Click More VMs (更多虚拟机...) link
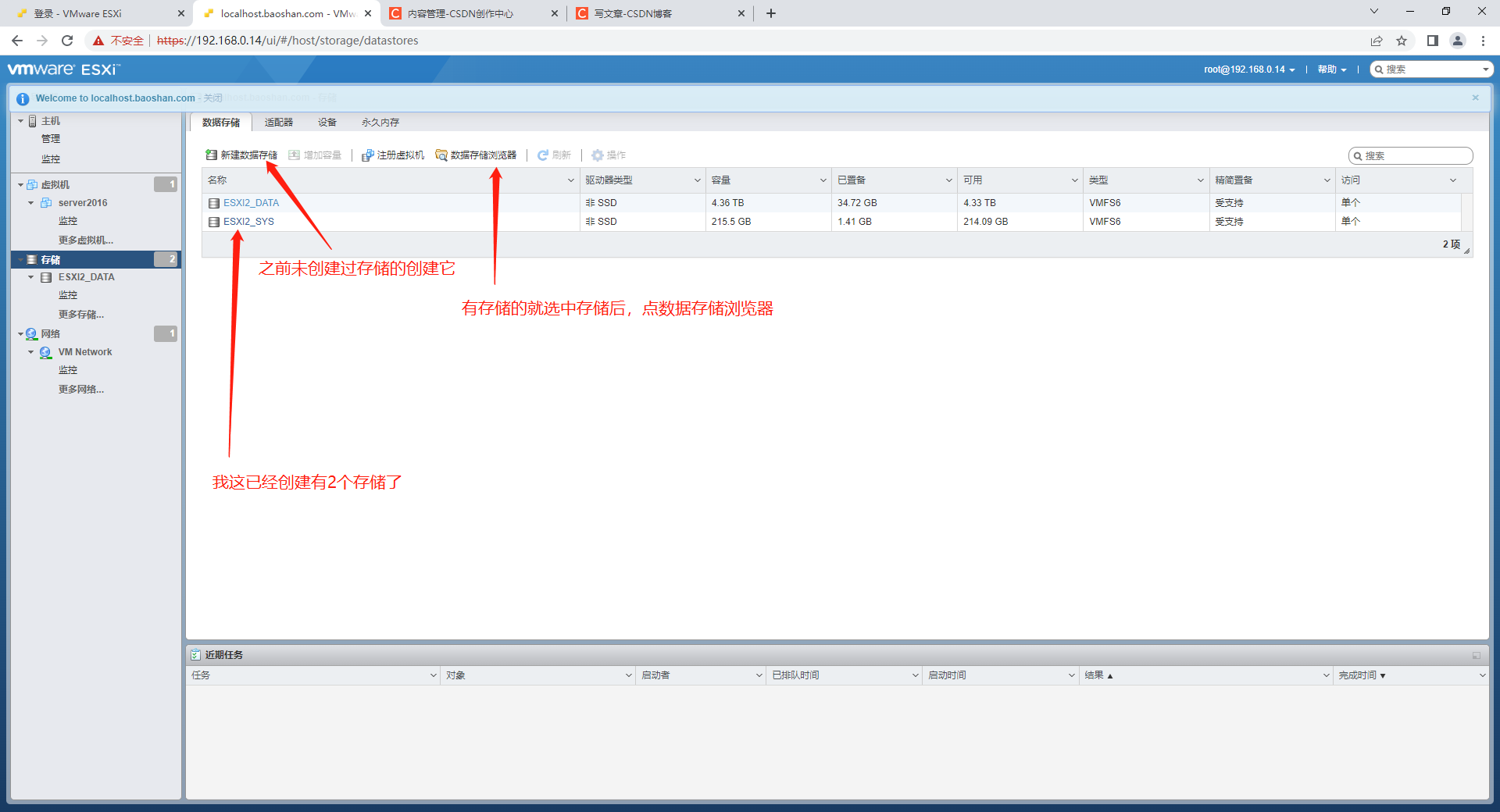This screenshot has height=812, width=1500. pos(86,240)
